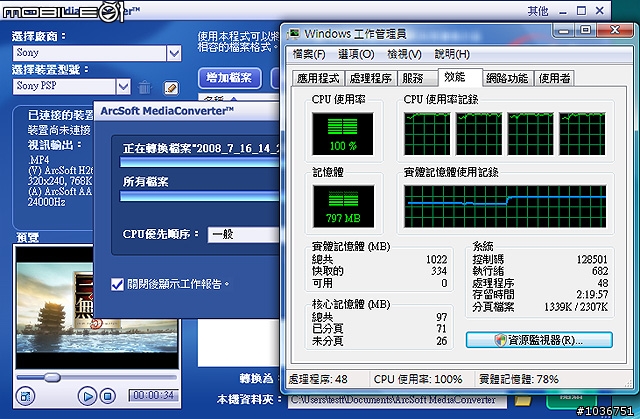Image resolution: width=640 pixels, height=419 pixels.
Task: Click the 存留時間 value 2:19:57
Action: point(592,295)
